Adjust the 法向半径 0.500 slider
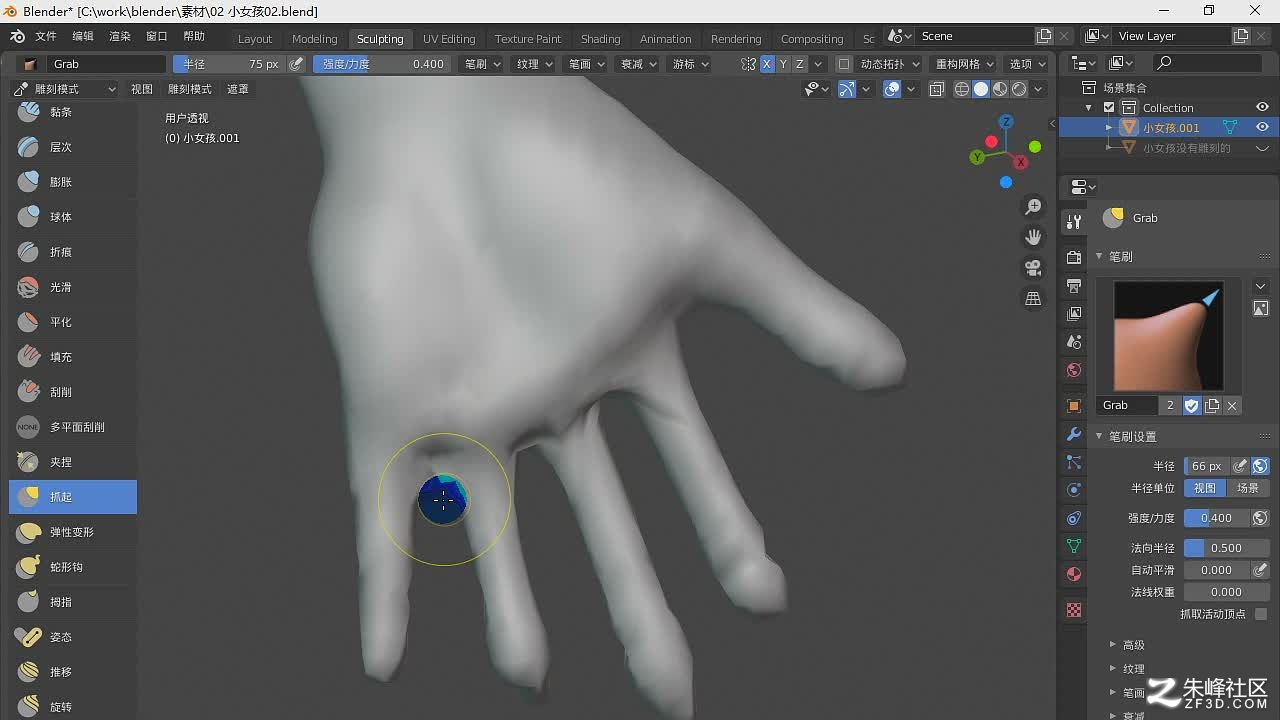The height and width of the screenshot is (720, 1280). click(x=1227, y=548)
